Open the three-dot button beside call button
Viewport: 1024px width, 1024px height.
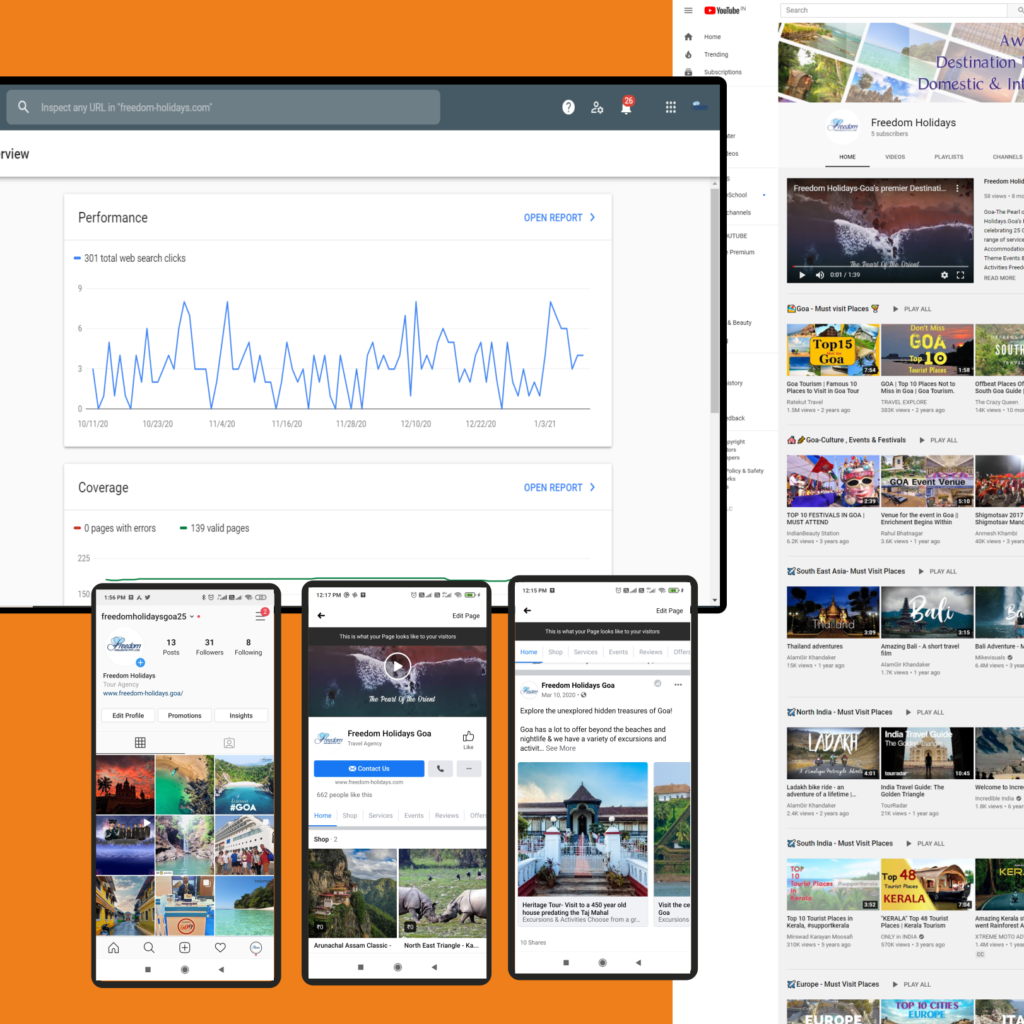tap(469, 769)
